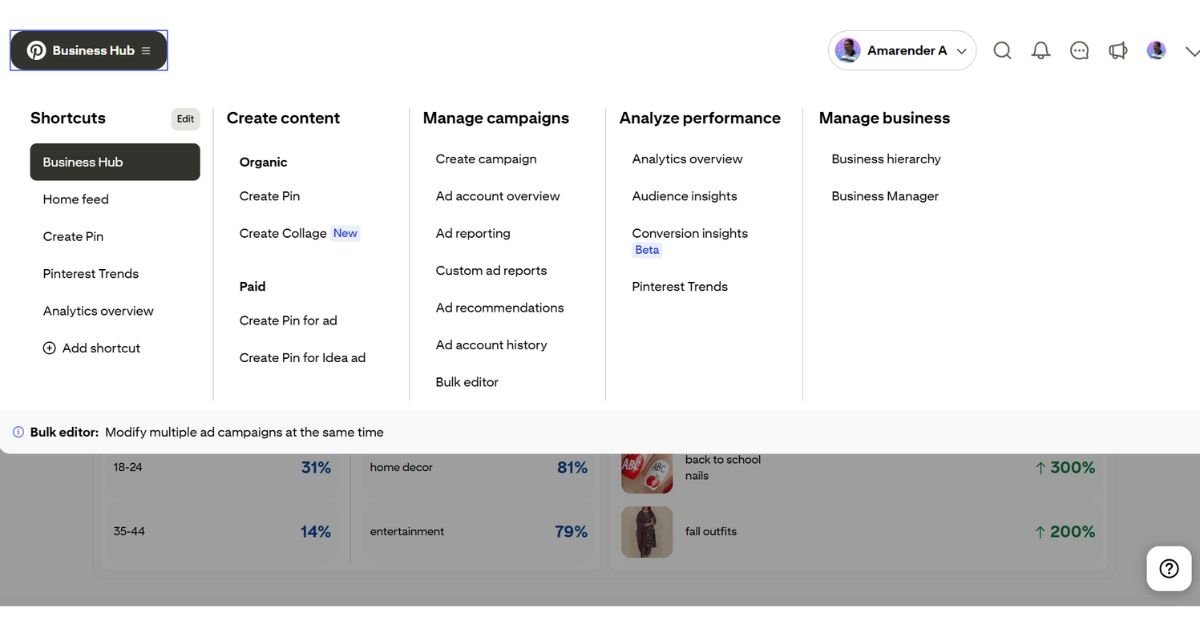Select Business Manager under Manage business
Image resolution: width=1200 pixels, height=628 pixels.
885,195
